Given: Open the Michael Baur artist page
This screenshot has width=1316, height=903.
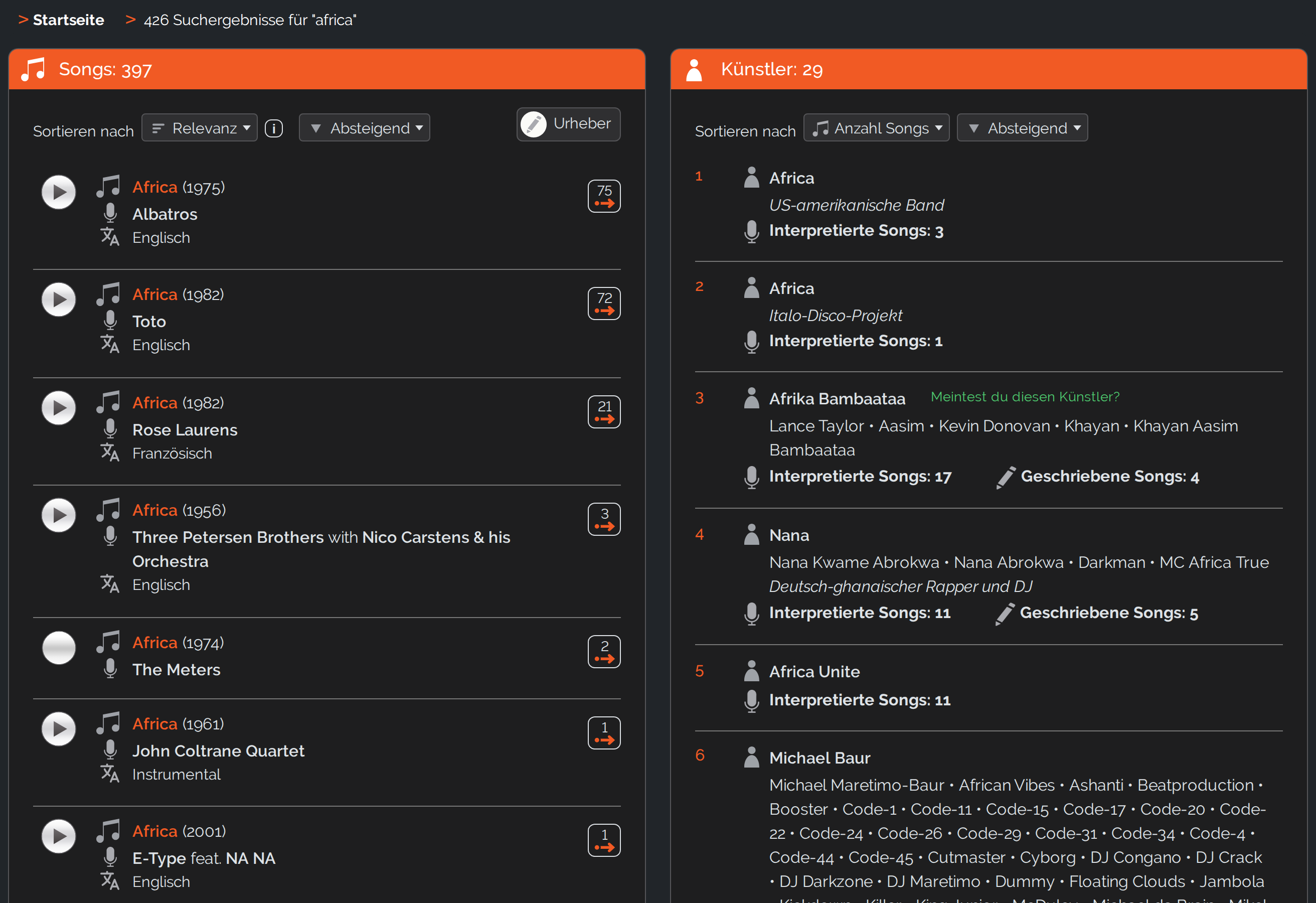Looking at the screenshot, I should [819, 758].
